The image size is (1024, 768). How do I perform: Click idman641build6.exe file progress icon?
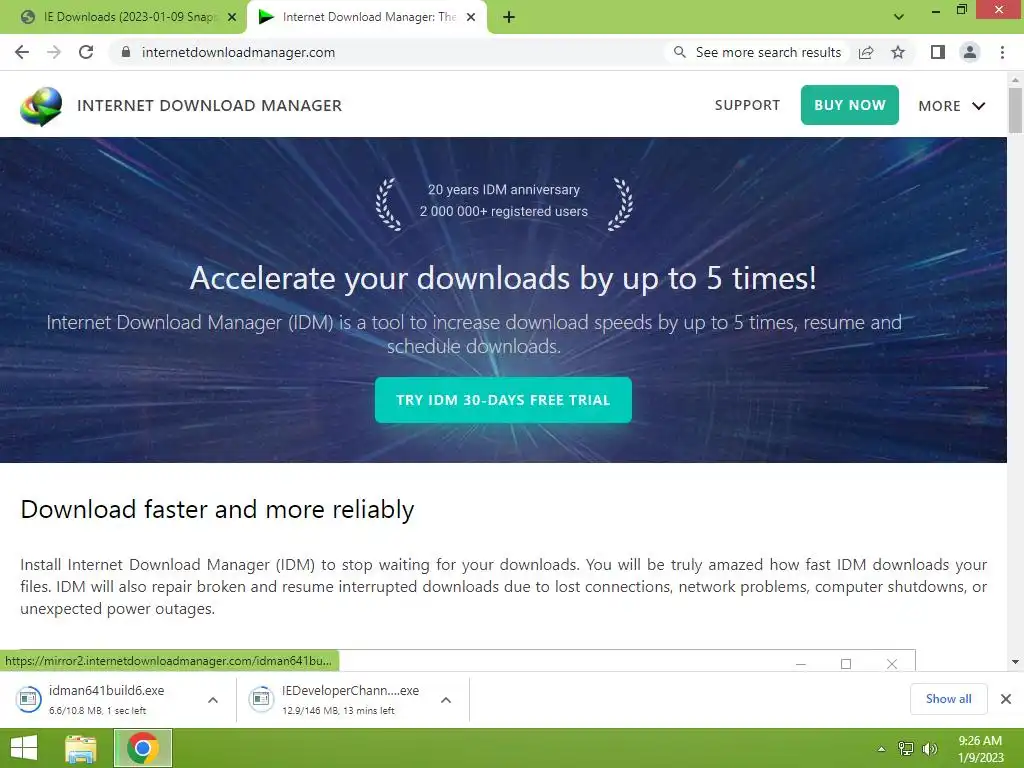point(28,699)
